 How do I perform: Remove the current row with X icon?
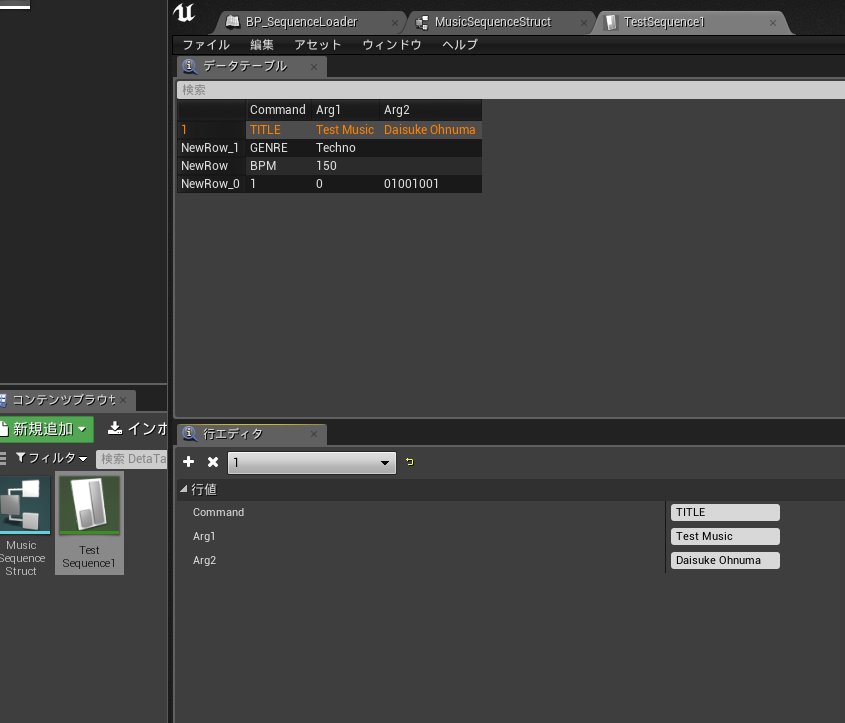[x=213, y=462]
